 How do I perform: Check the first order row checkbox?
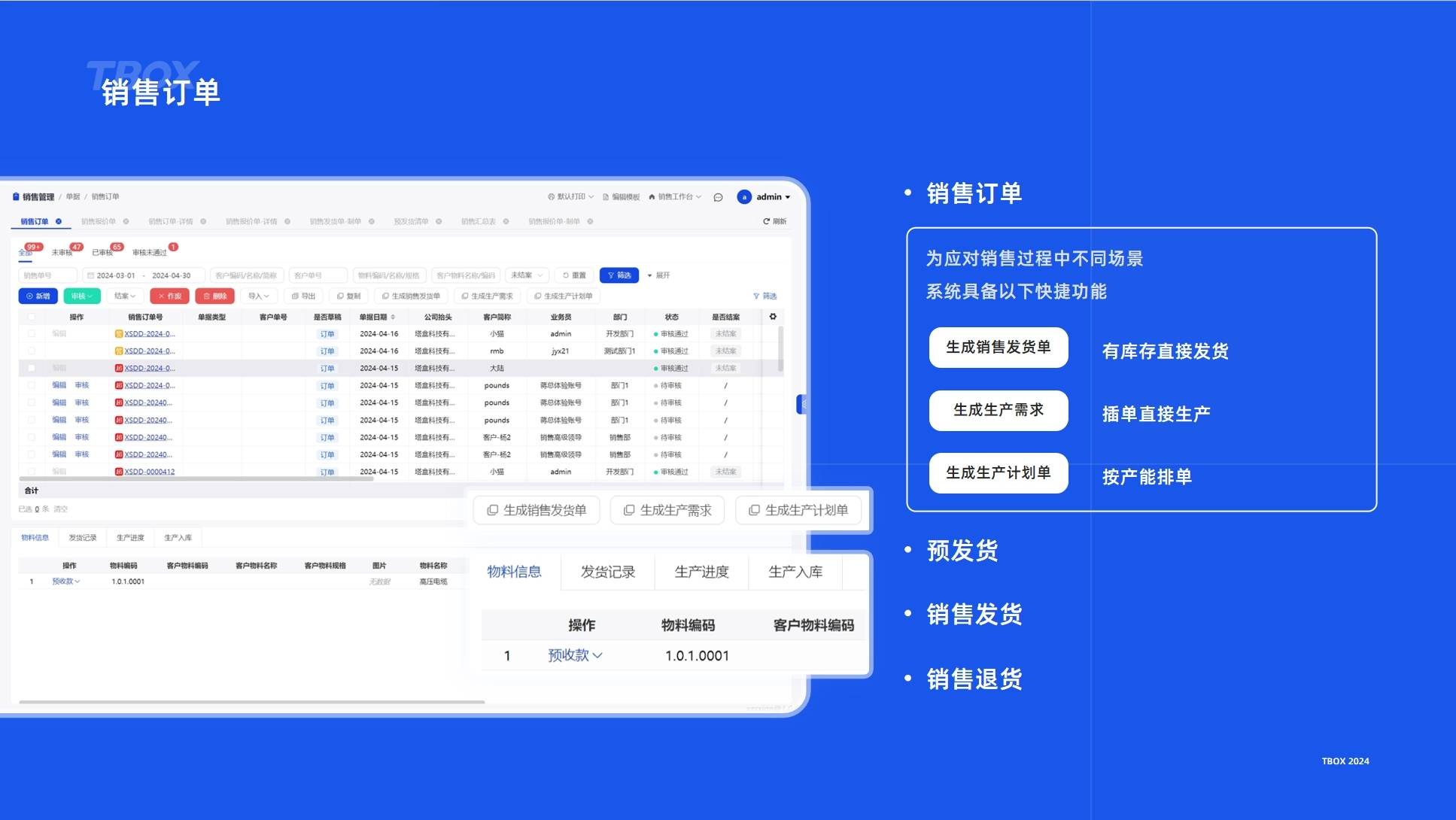pos(32,333)
